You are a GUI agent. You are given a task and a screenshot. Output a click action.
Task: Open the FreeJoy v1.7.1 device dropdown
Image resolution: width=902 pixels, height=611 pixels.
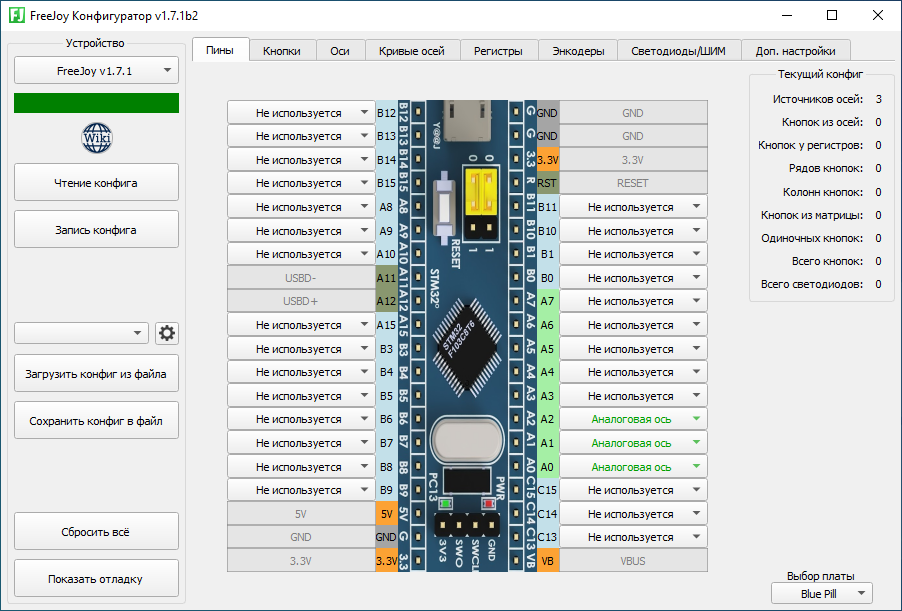pyautogui.click(x=96, y=71)
